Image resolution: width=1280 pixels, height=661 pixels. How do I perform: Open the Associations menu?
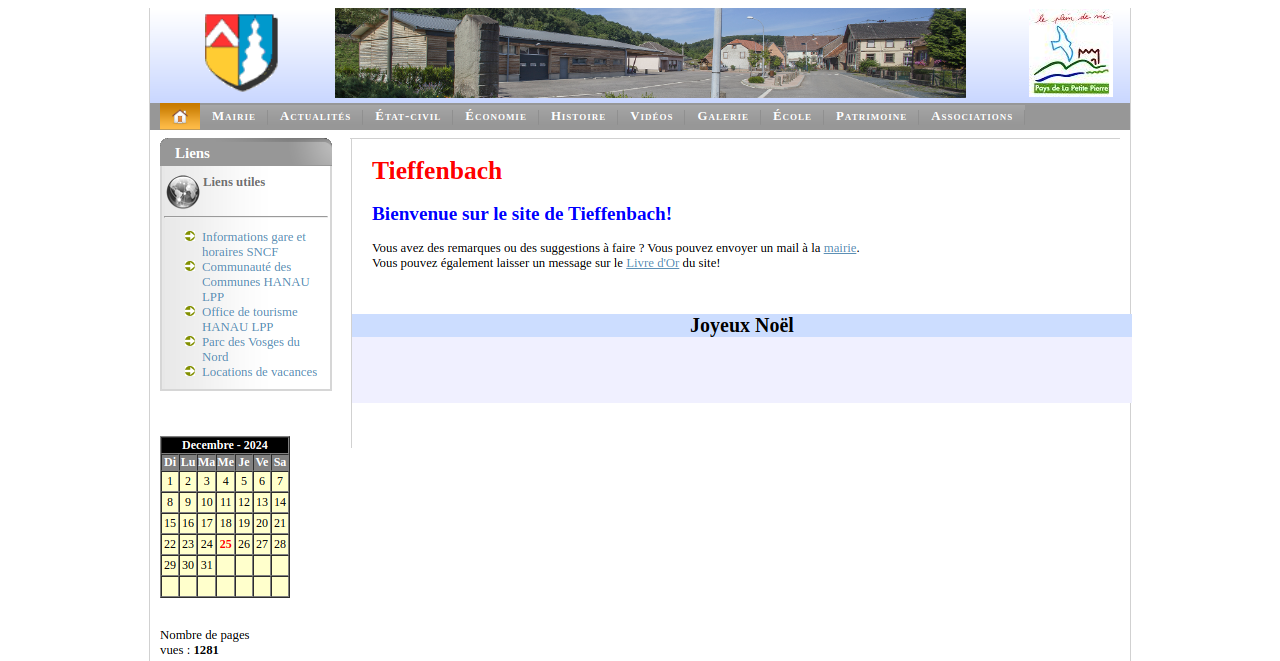(x=972, y=116)
